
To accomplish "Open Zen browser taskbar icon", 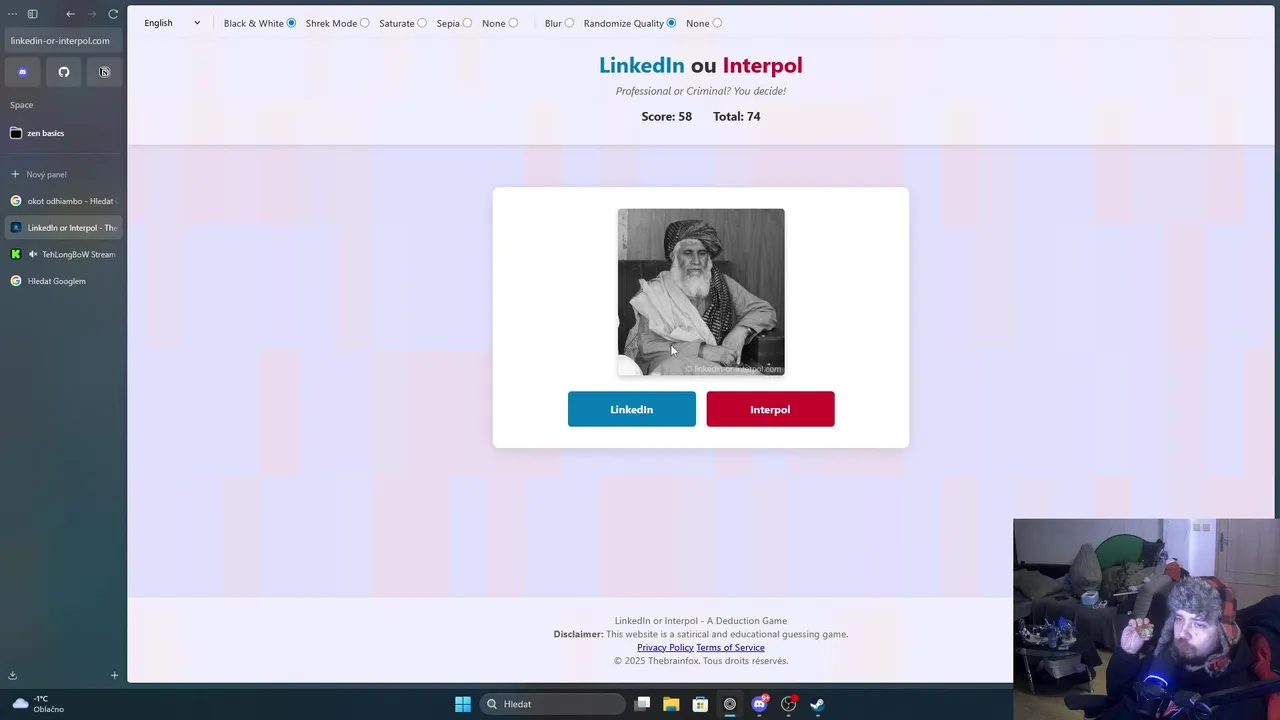I will point(730,704).
